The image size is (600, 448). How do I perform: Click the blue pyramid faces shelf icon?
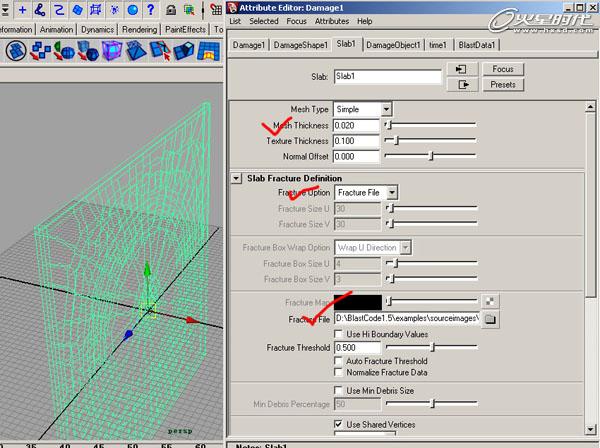(x=136, y=51)
